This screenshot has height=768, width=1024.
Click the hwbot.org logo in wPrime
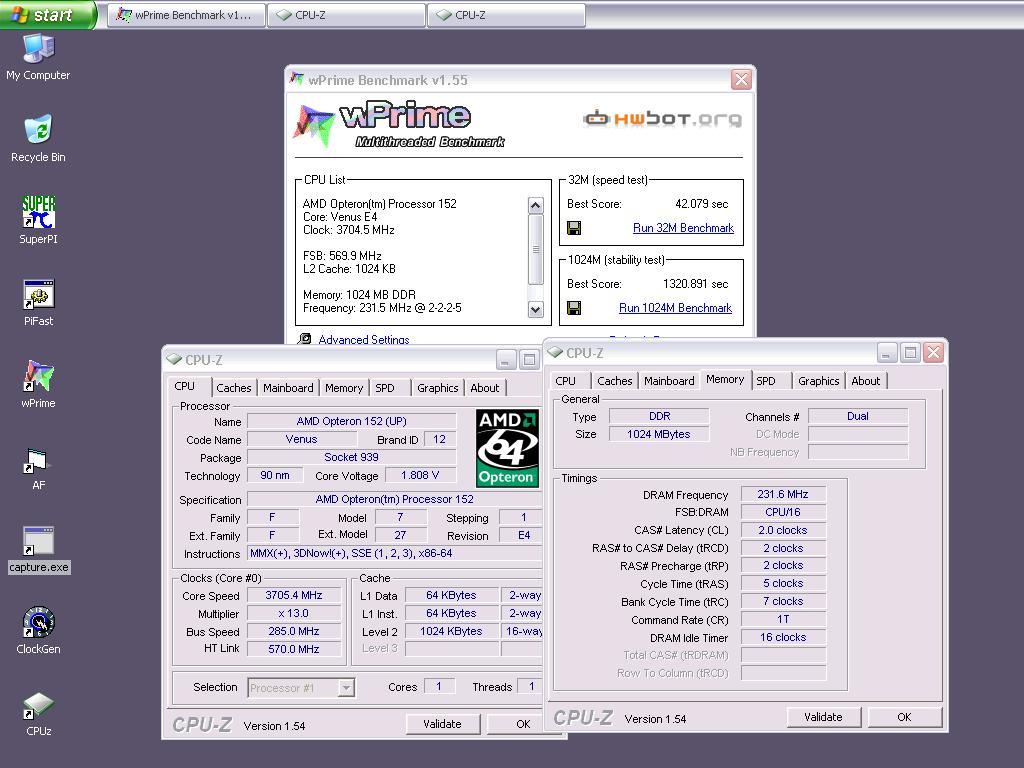tap(662, 118)
